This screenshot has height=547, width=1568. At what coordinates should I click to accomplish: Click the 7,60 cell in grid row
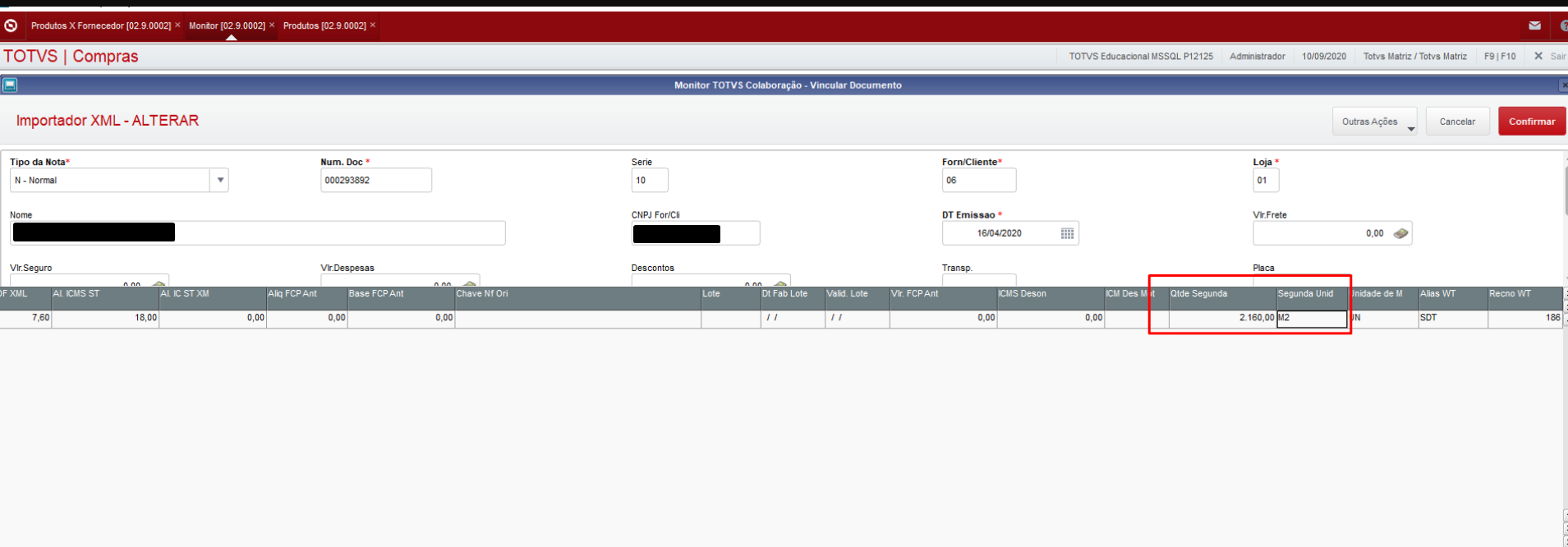point(25,318)
